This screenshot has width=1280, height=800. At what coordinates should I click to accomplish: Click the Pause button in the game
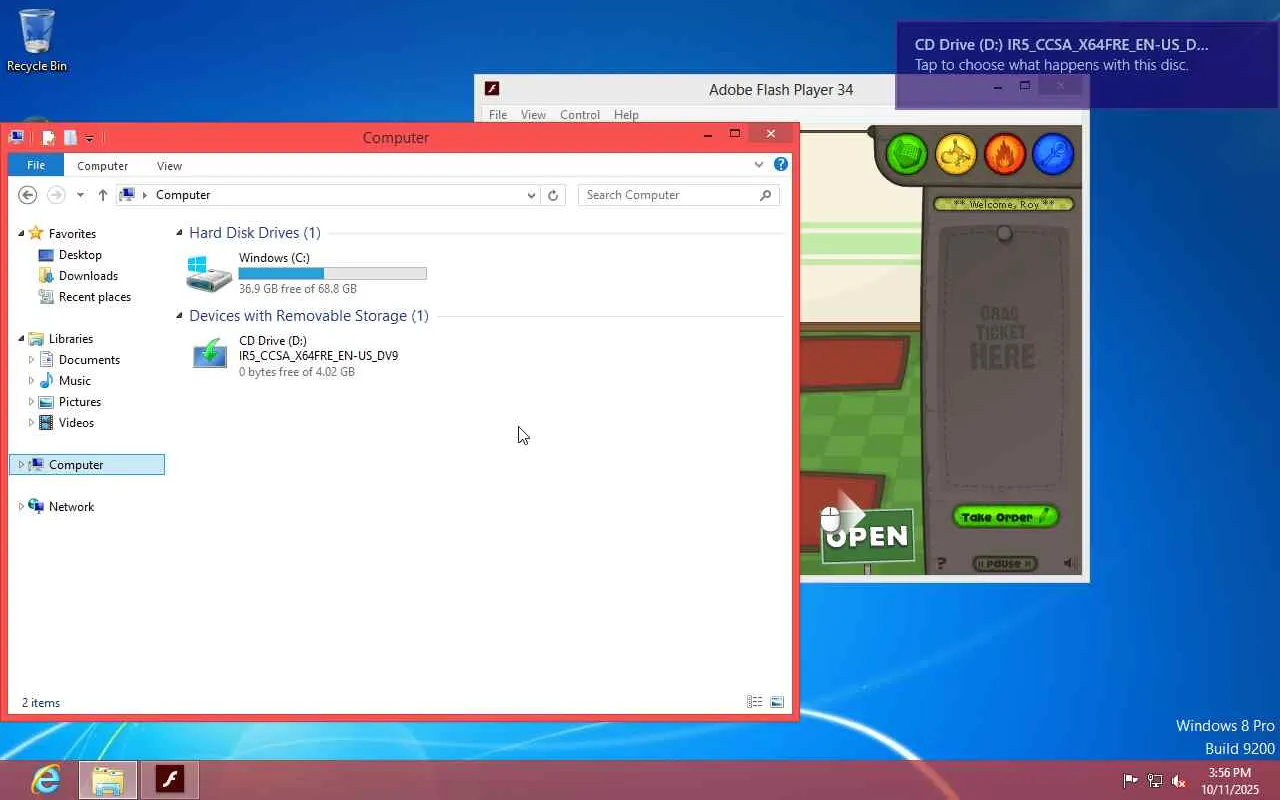click(x=1005, y=564)
